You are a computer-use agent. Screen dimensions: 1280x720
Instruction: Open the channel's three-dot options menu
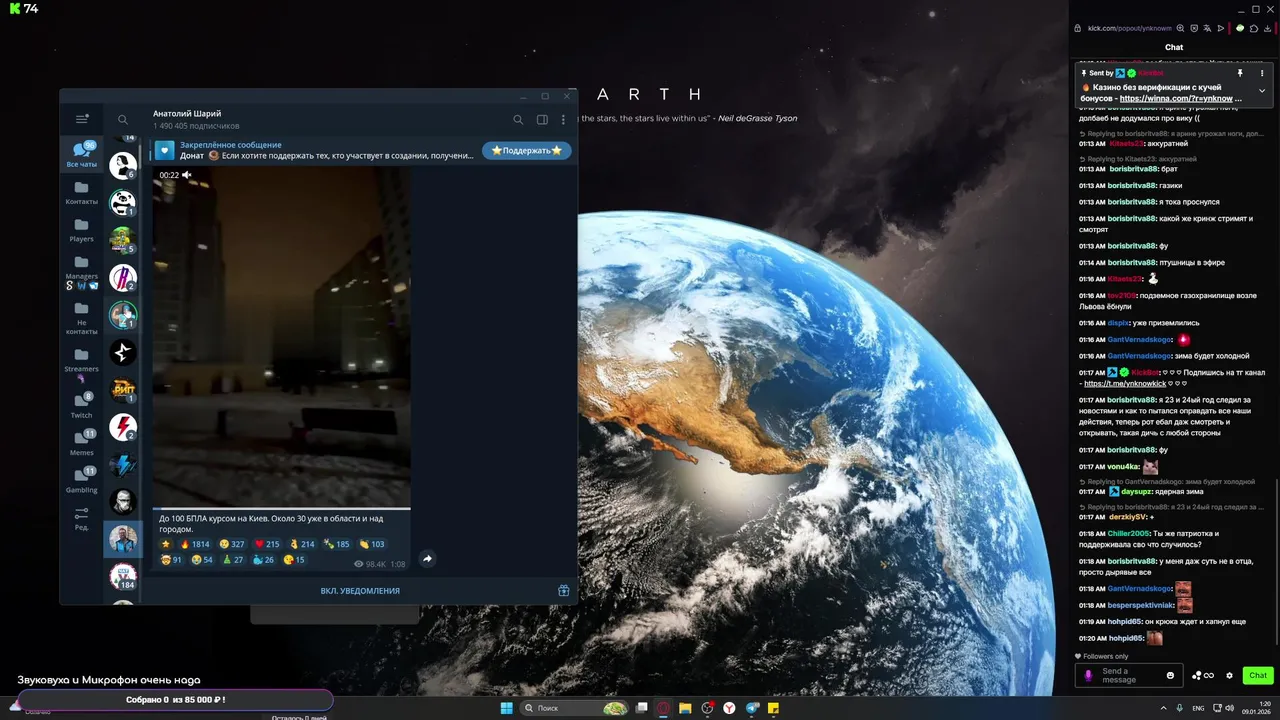563,120
